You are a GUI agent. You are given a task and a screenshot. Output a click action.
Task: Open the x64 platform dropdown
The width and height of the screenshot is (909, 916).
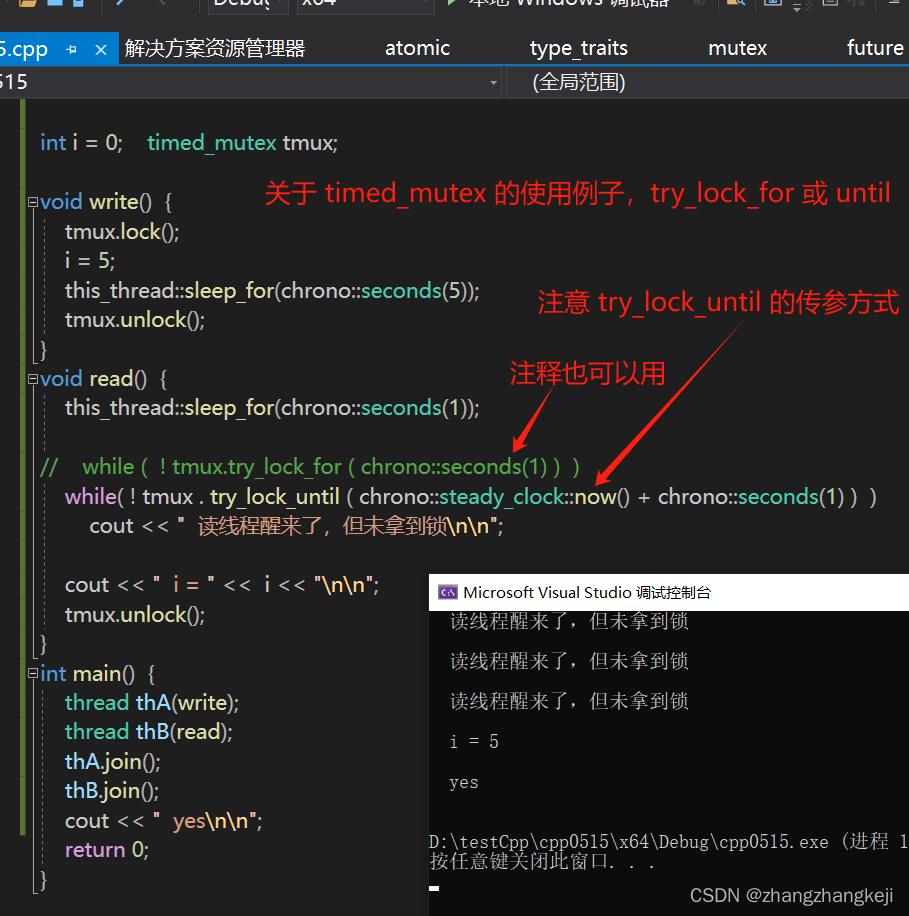point(365,4)
